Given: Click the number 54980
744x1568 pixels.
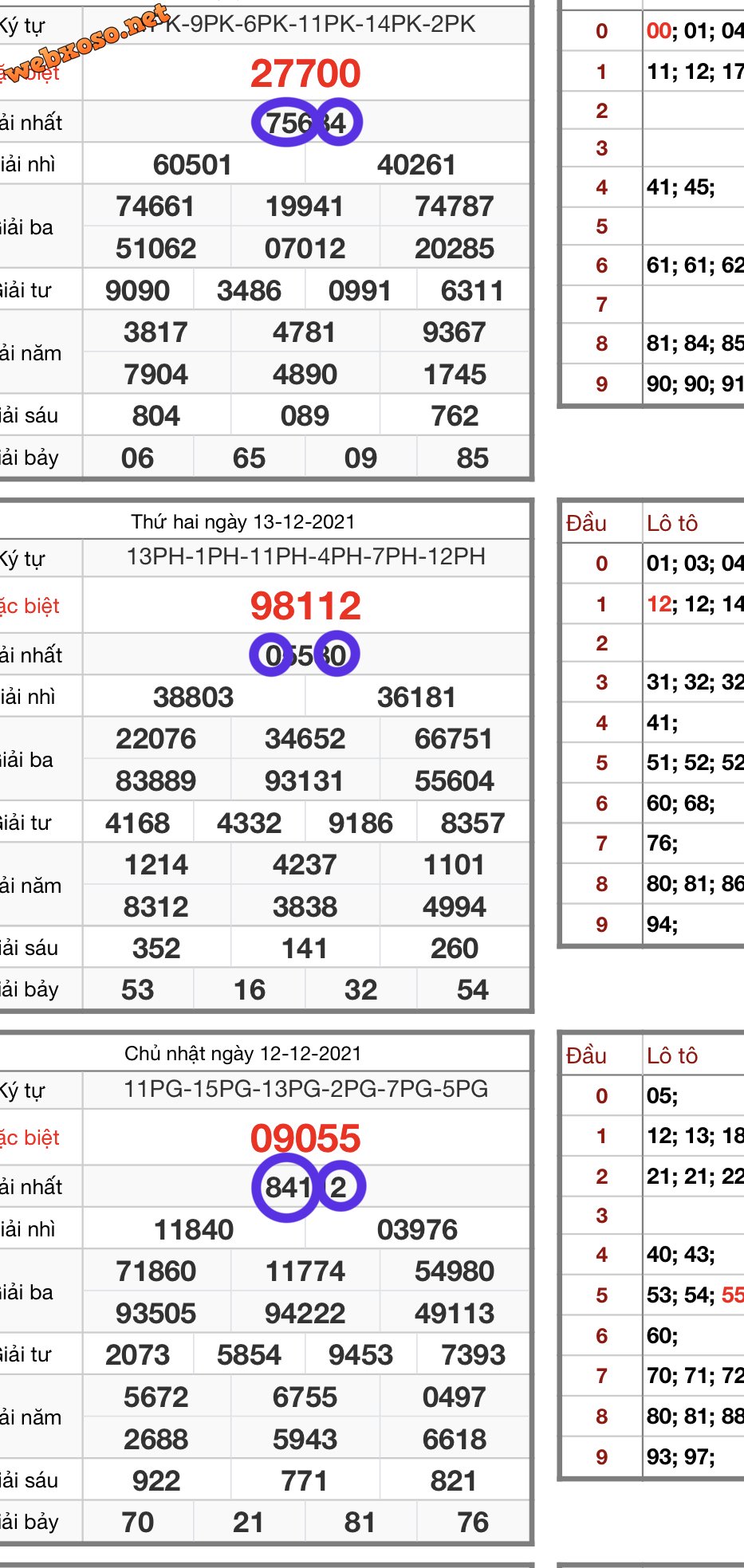Looking at the screenshot, I should point(455,1271).
